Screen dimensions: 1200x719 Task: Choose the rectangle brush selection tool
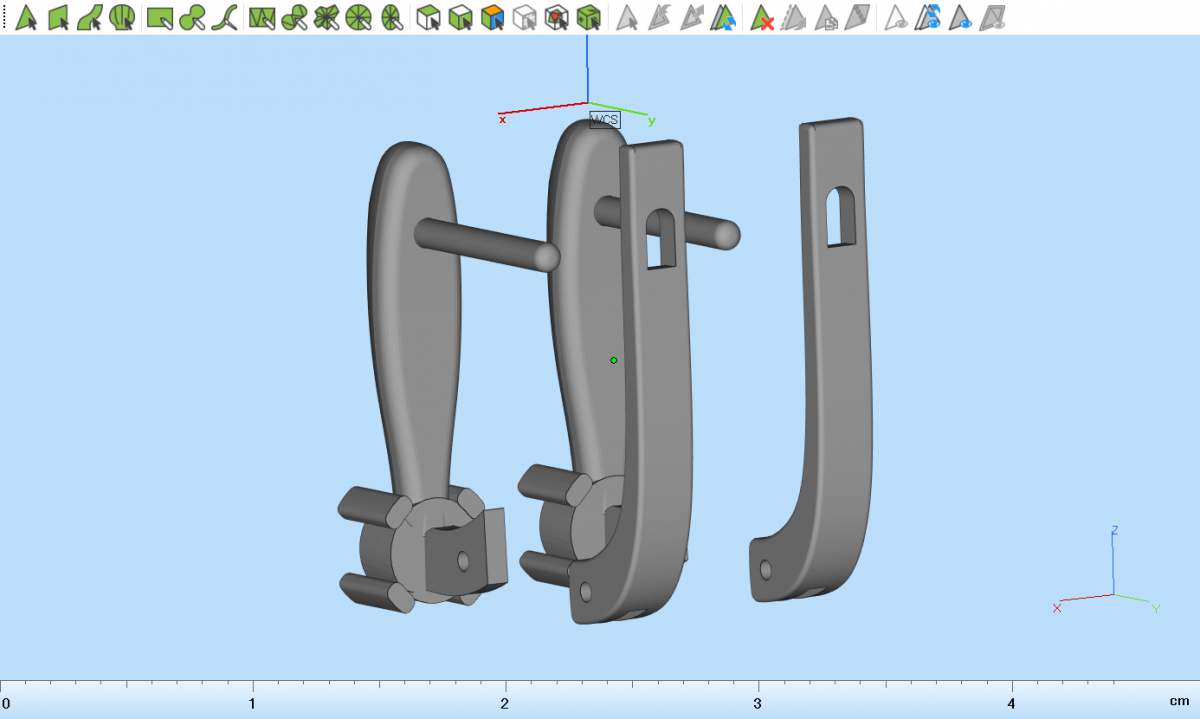click(160, 17)
